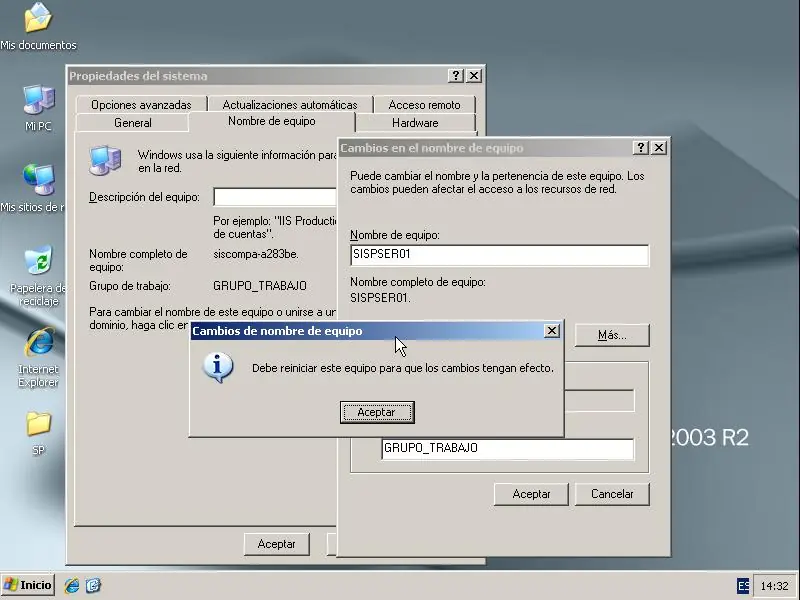Open the Papelera de reciclaje
The height and width of the screenshot is (600, 800).
coord(38,262)
